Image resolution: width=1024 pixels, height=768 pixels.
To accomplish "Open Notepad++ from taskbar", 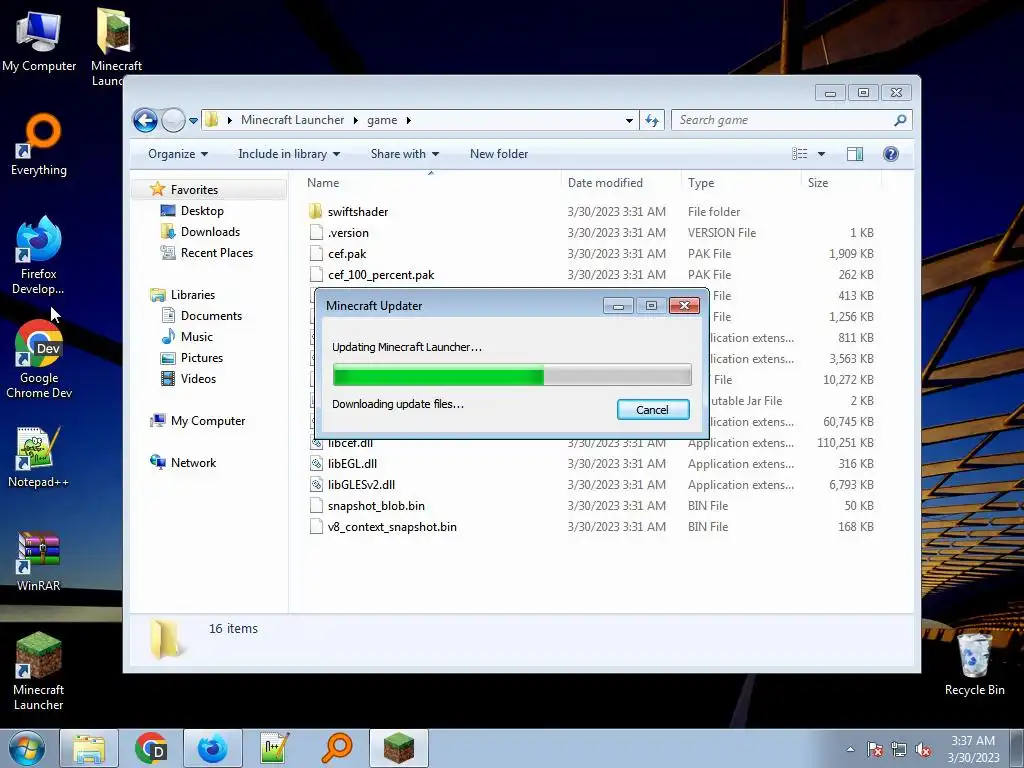I will [275, 748].
